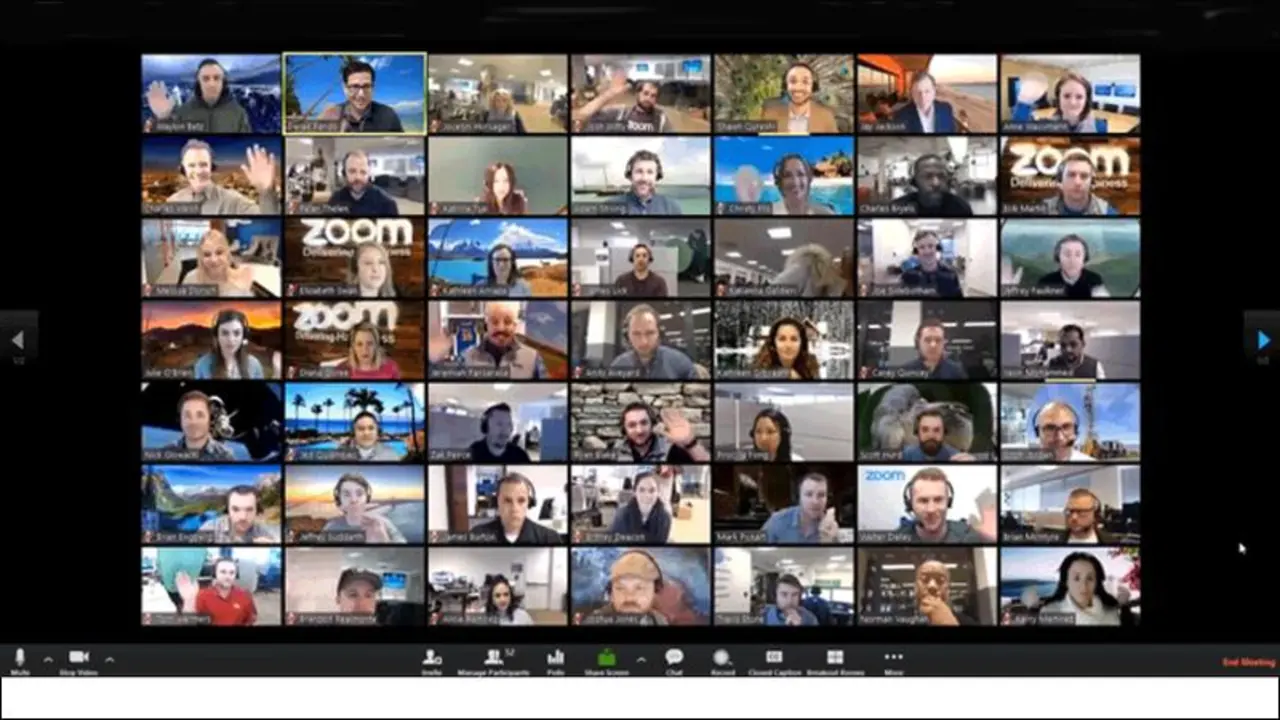Select Derek Pando's highlighted video tile

pyautogui.click(x=354, y=92)
